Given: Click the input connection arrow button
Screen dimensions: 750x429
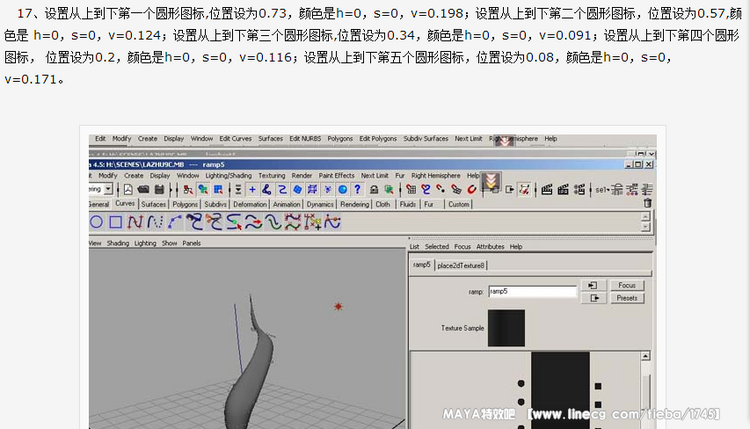Looking at the screenshot, I should (x=593, y=285).
